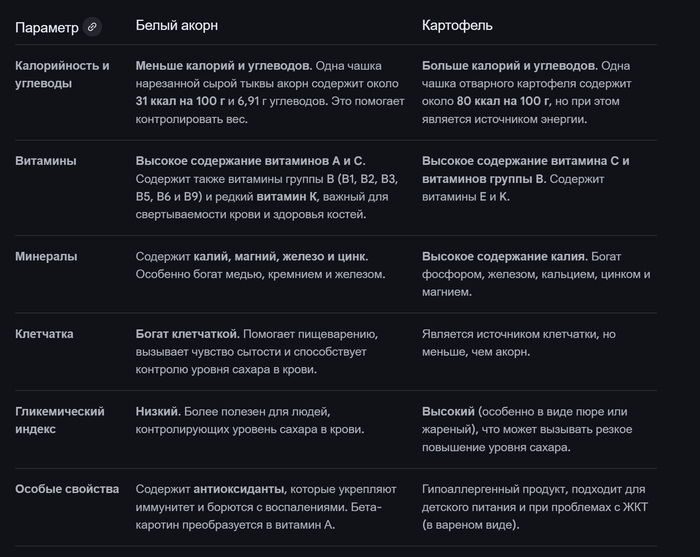Image resolution: width=700 pixels, height=557 pixels.
Task: Click the Особые свойства row label
Action: click(x=67, y=489)
